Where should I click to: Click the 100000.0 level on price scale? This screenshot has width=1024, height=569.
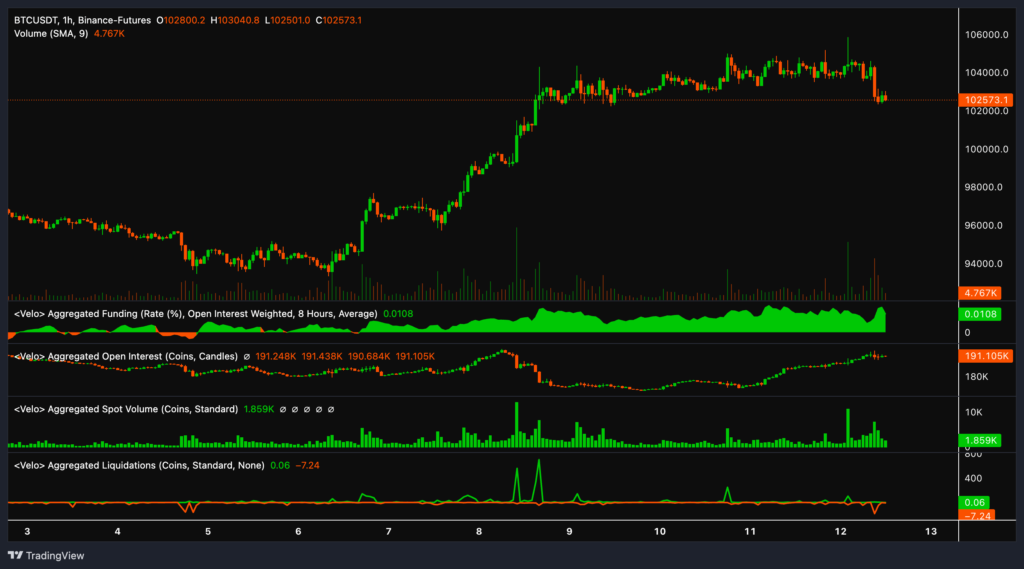pos(985,149)
